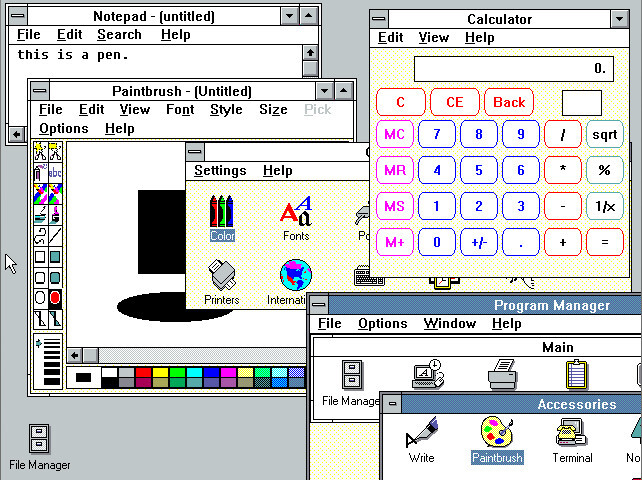Click Notepad's vertical scroll up arrow
The height and width of the screenshot is (480, 642).
pos(310,53)
